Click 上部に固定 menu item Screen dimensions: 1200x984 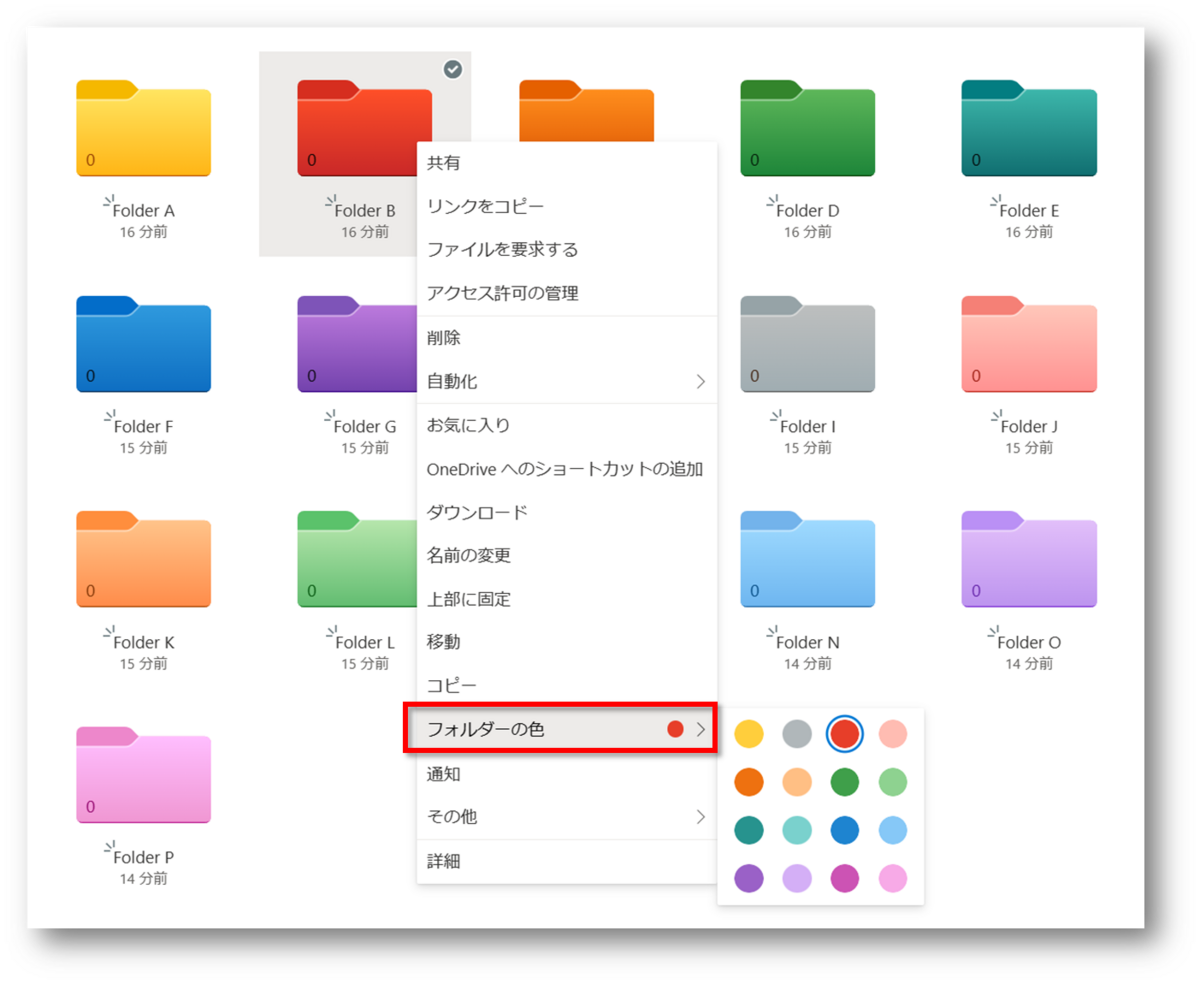pyautogui.click(x=567, y=599)
